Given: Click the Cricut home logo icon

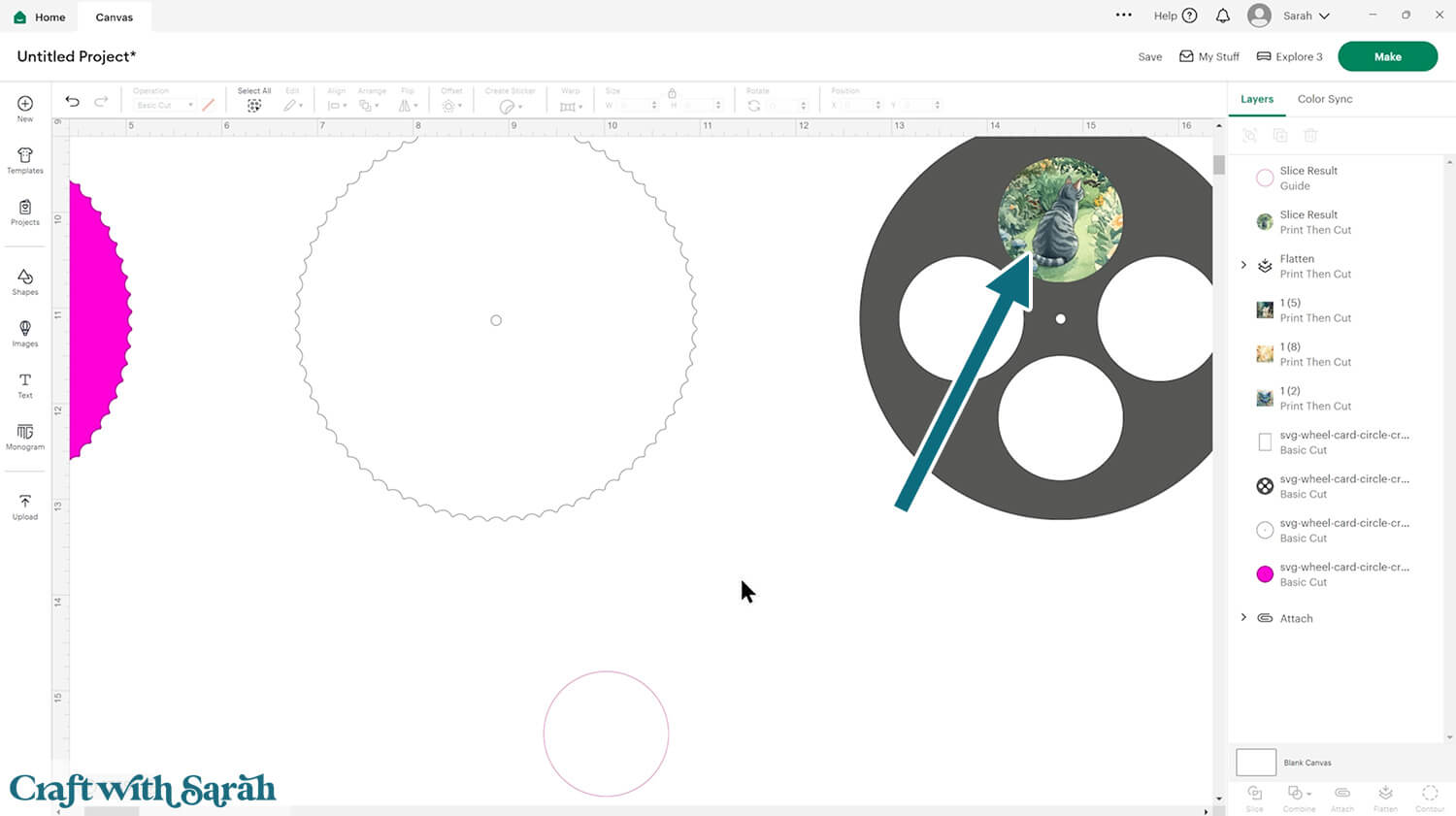Looking at the screenshot, I should tap(19, 17).
